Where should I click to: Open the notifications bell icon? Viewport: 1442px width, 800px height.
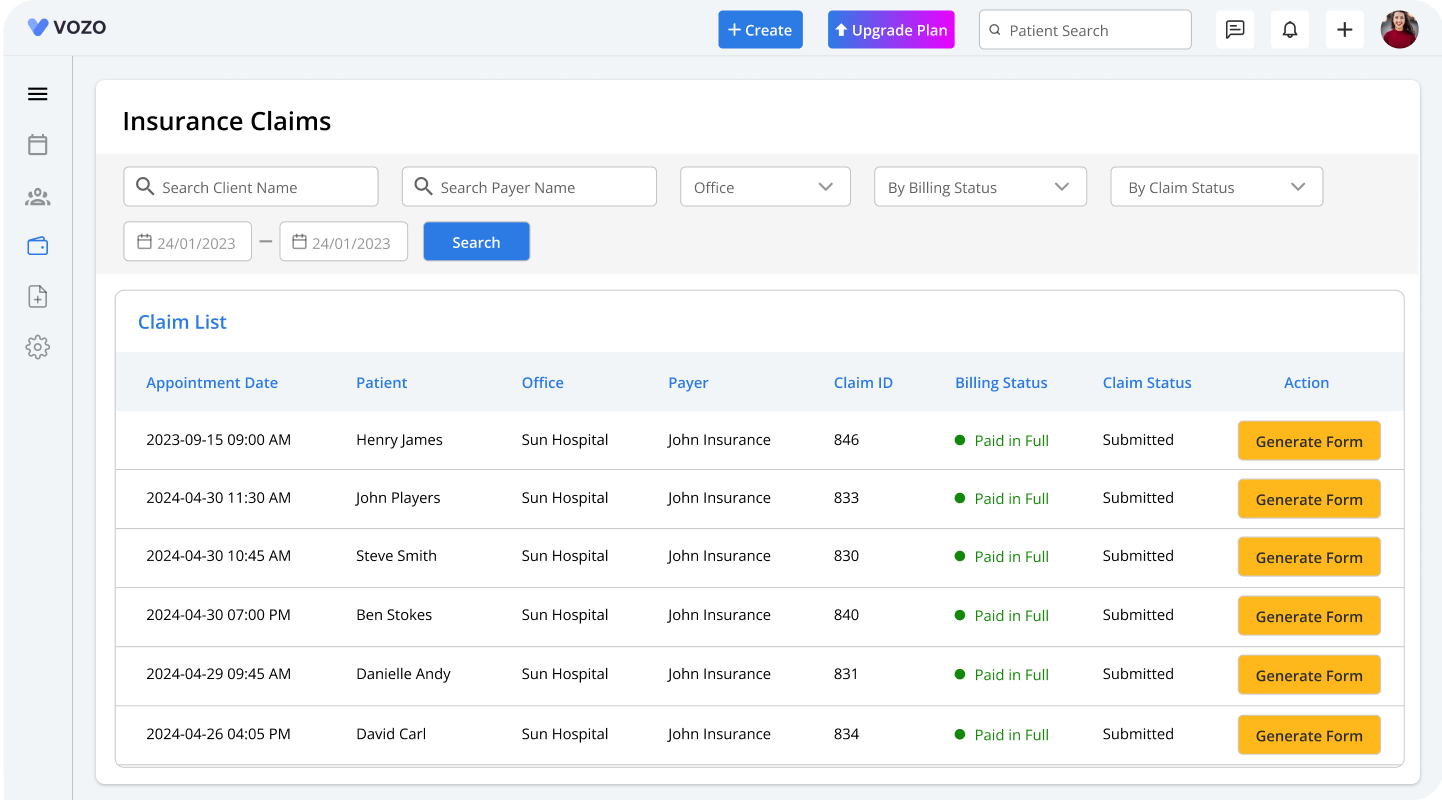(x=1290, y=30)
